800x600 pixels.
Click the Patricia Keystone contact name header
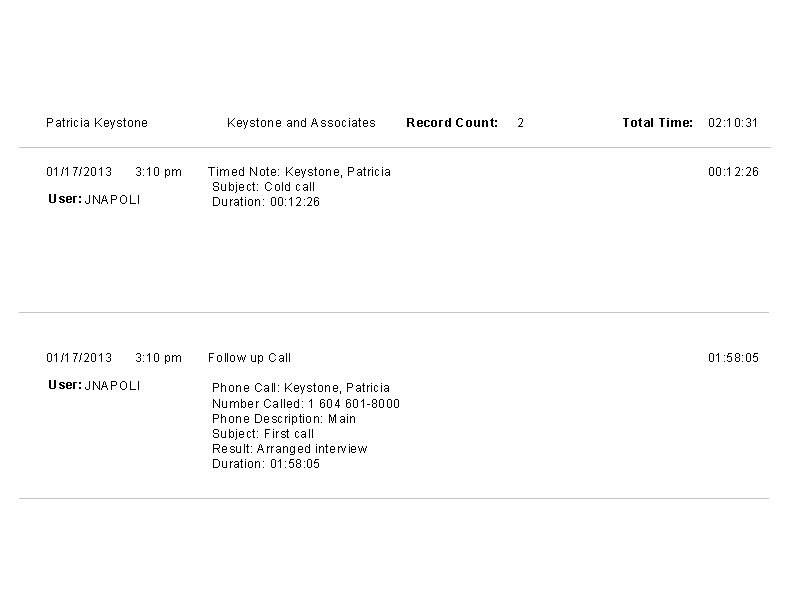[x=97, y=123]
